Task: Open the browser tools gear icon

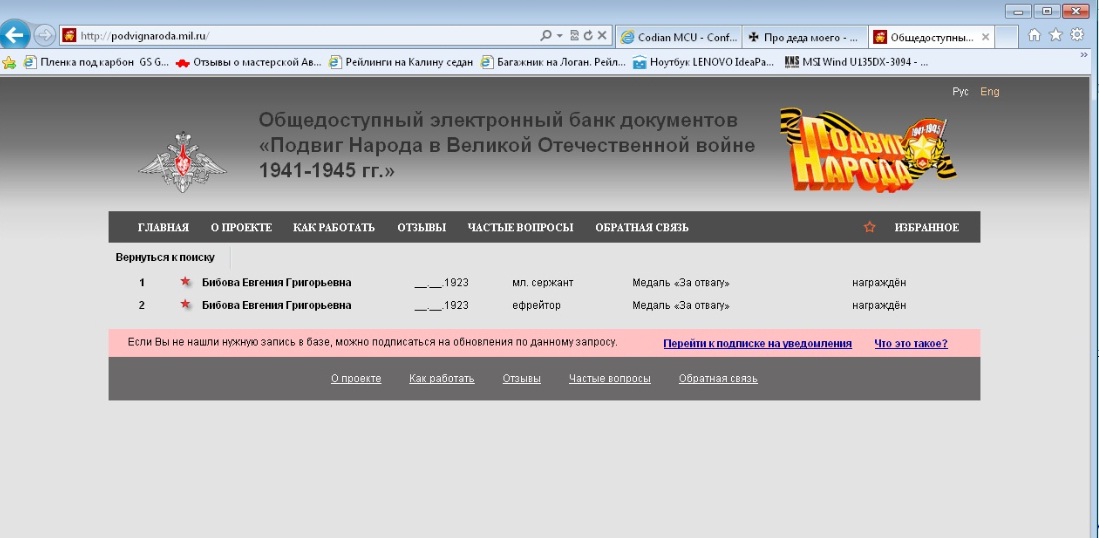Action: click(x=1077, y=35)
